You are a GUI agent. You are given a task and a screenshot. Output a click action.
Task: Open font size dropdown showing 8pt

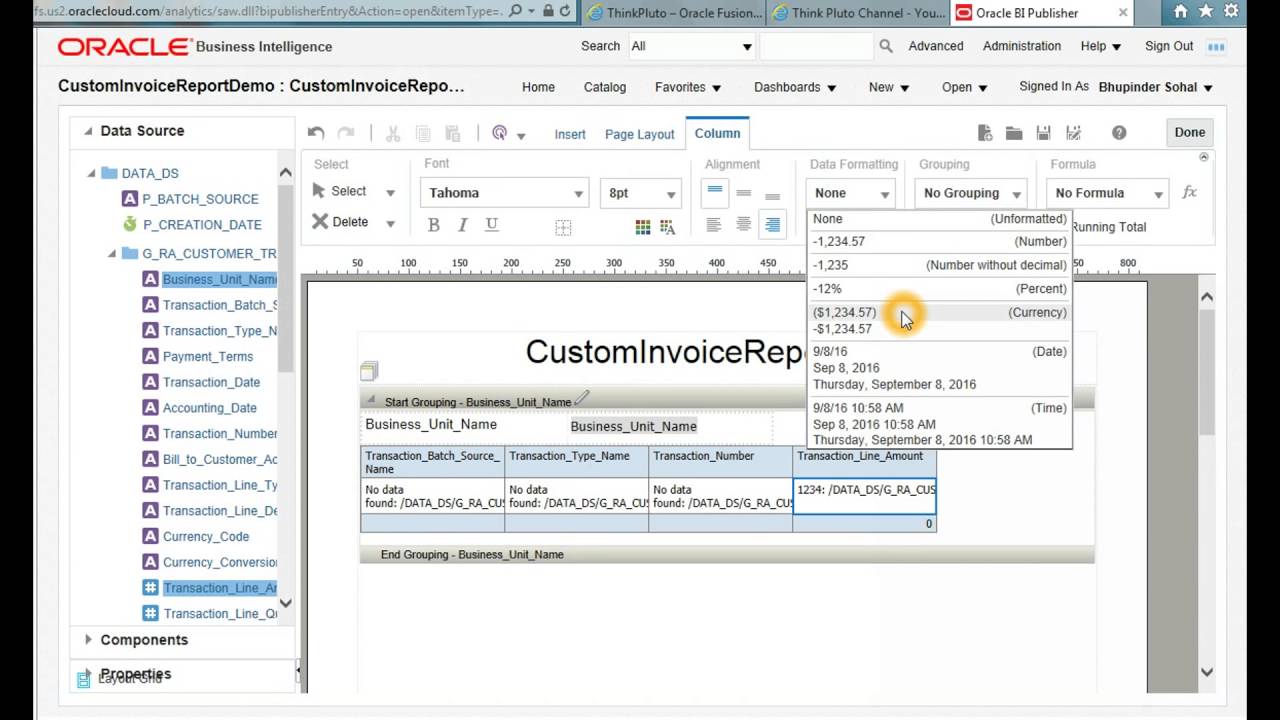[642, 193]
